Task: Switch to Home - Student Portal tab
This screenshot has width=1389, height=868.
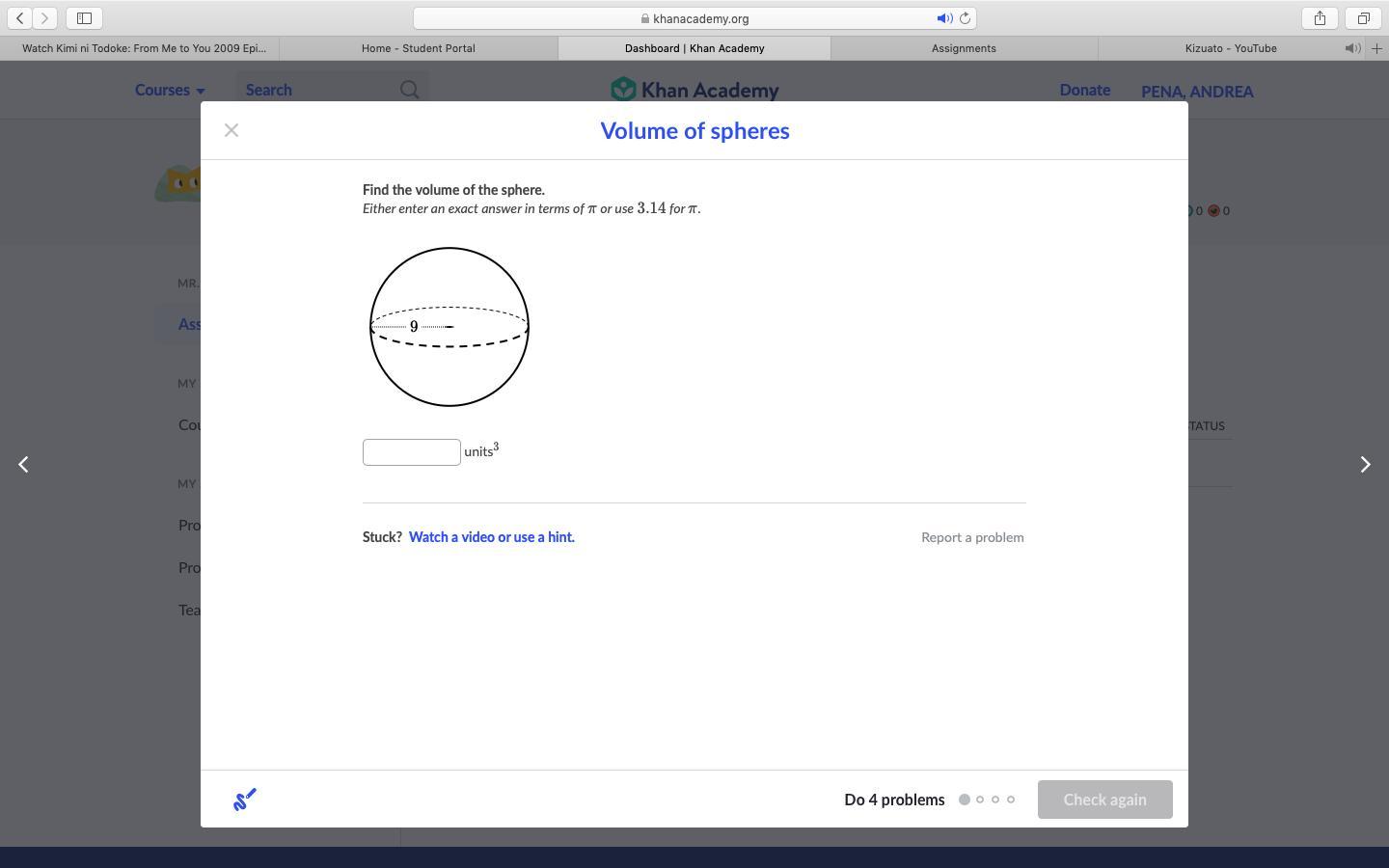Action: [x=418, y=48]
